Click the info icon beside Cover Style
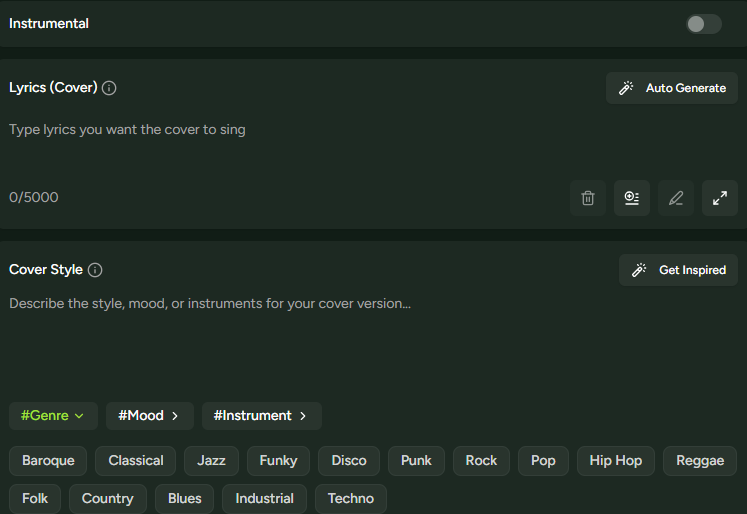This screenshot has width=747, height=514. point(95,270)
